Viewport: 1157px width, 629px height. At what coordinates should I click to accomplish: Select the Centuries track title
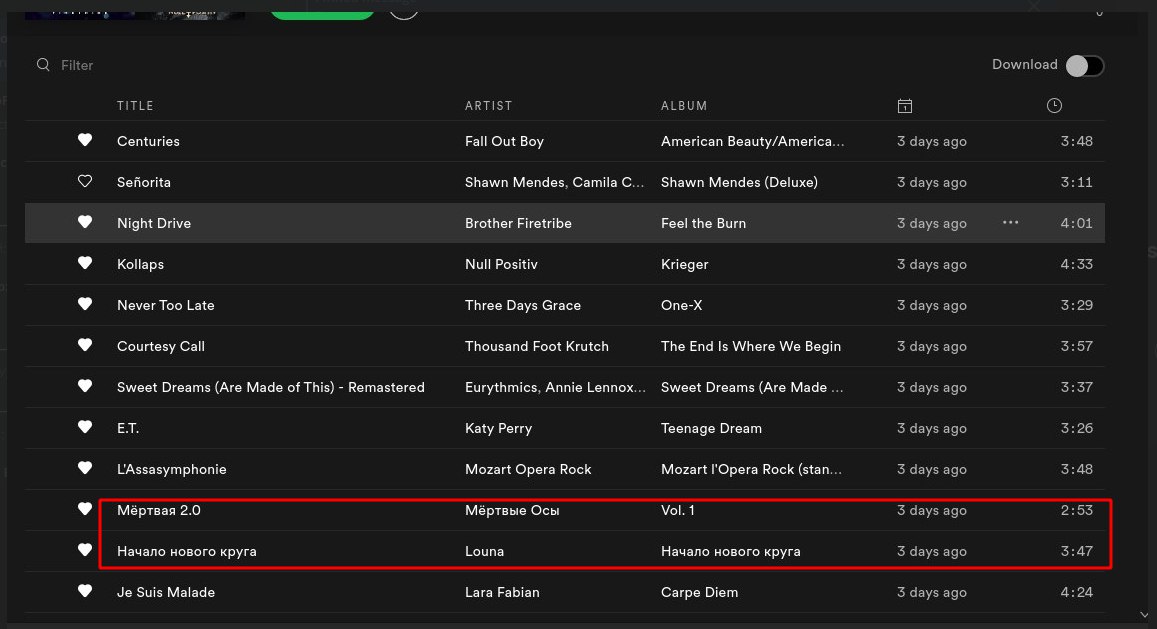[x=148, y=141]
